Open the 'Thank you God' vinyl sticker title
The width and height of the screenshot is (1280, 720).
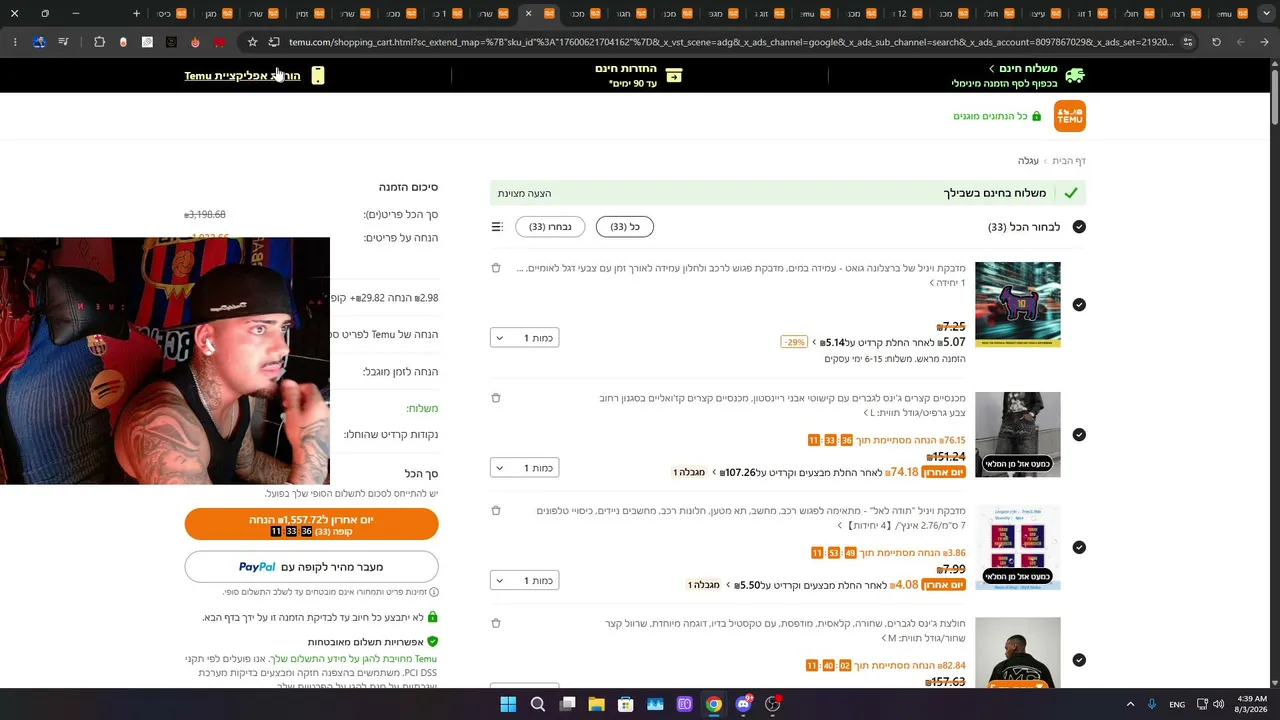click(x=751, y=518)
